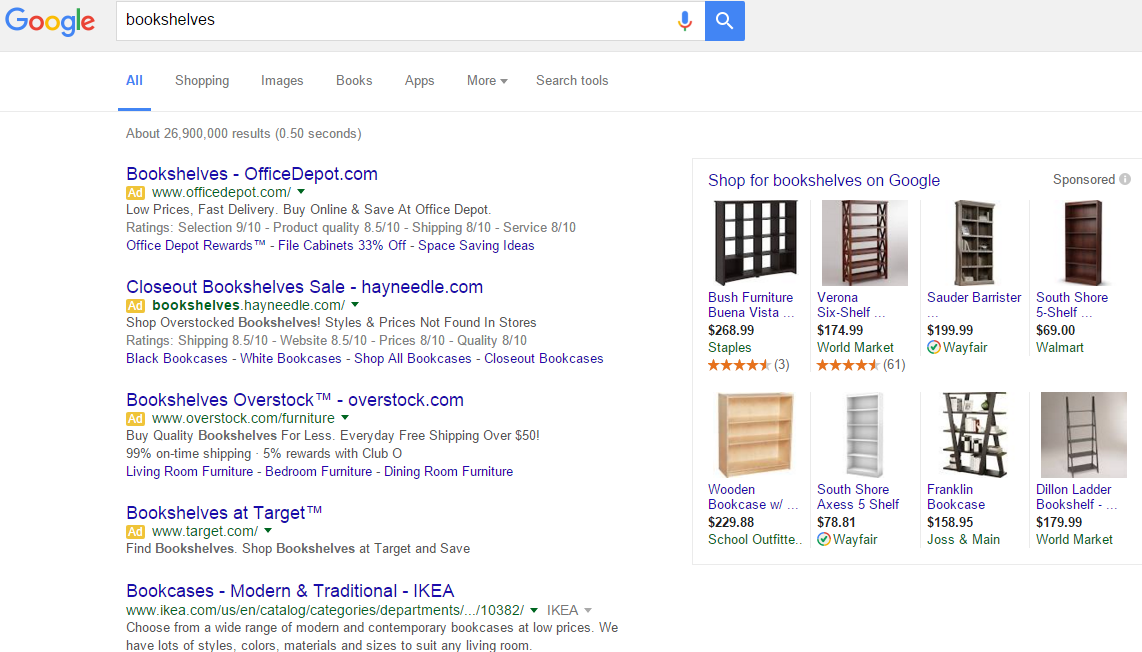Open Wooden Bookcase w/ product link
Screen dimensions: 1142x652
pos(753,497)
